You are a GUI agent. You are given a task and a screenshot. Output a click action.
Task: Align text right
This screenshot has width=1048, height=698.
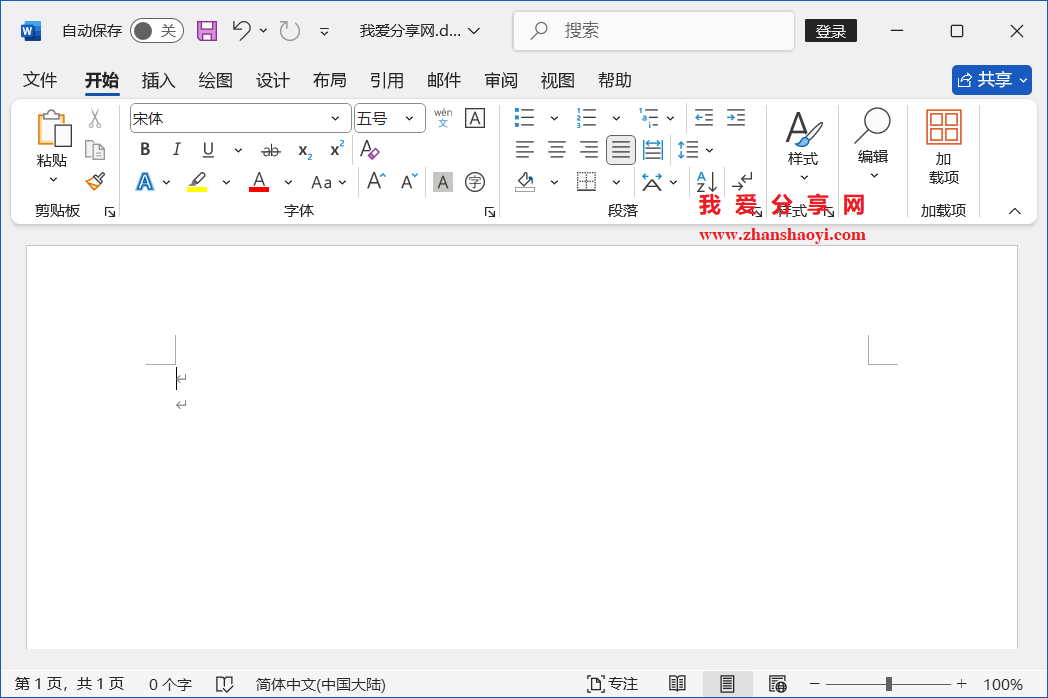[589, 149]
